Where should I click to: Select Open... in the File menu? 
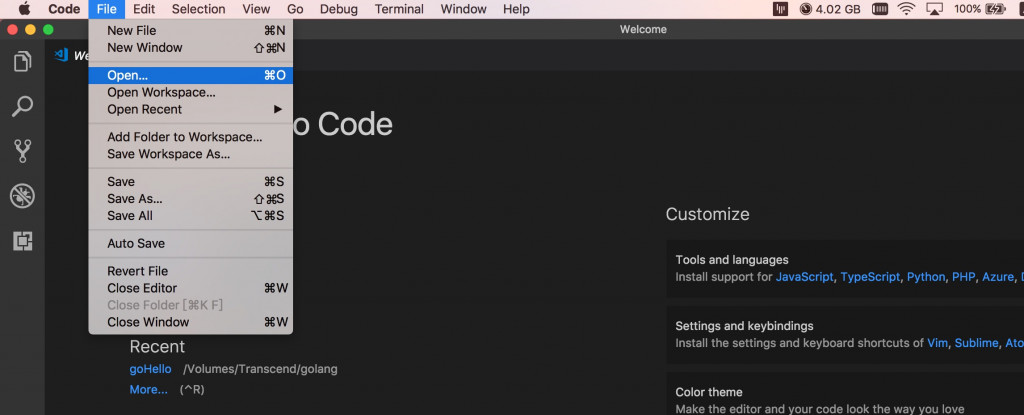191,75
